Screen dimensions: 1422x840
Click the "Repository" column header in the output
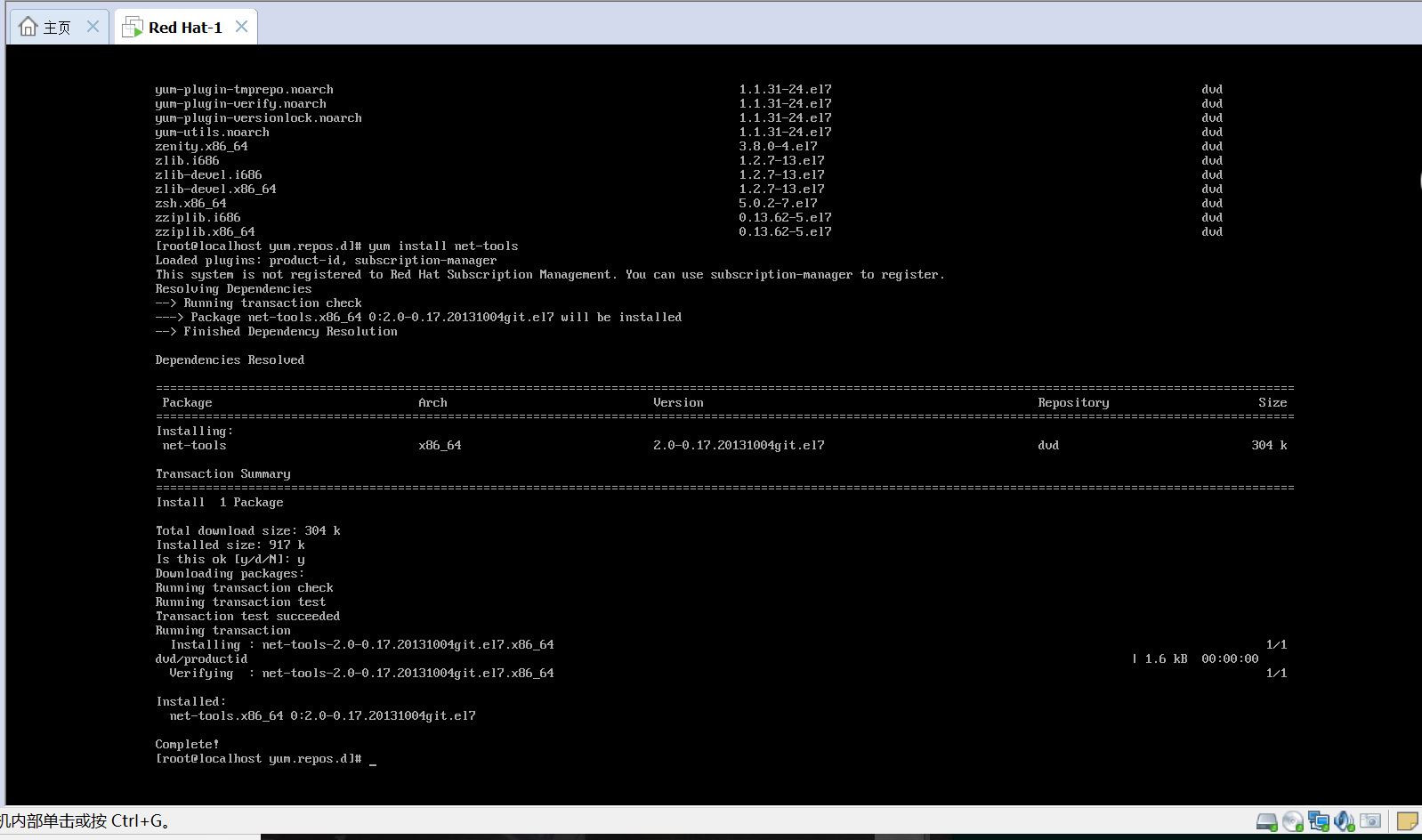[x=1073, y=403]
